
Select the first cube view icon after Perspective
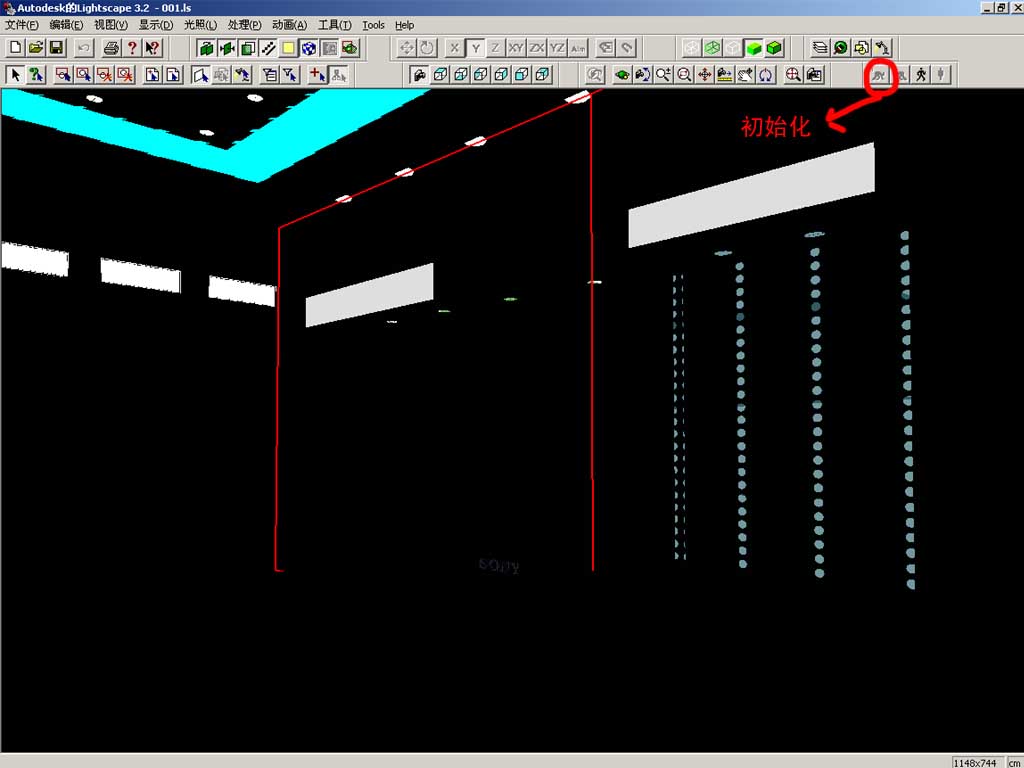440,74
